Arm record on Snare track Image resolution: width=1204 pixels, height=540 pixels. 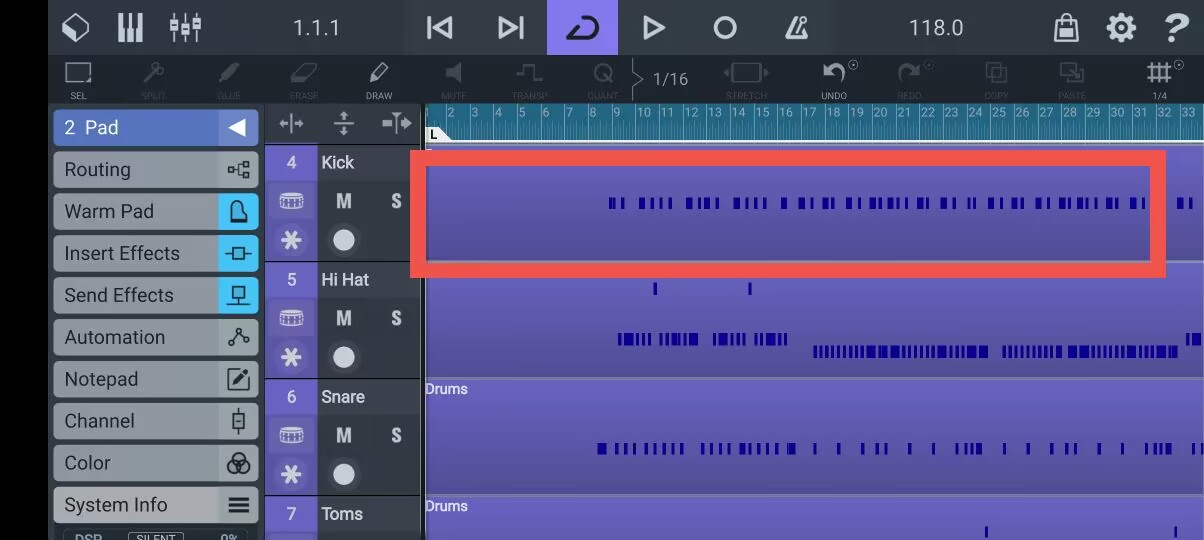[344, 474]
